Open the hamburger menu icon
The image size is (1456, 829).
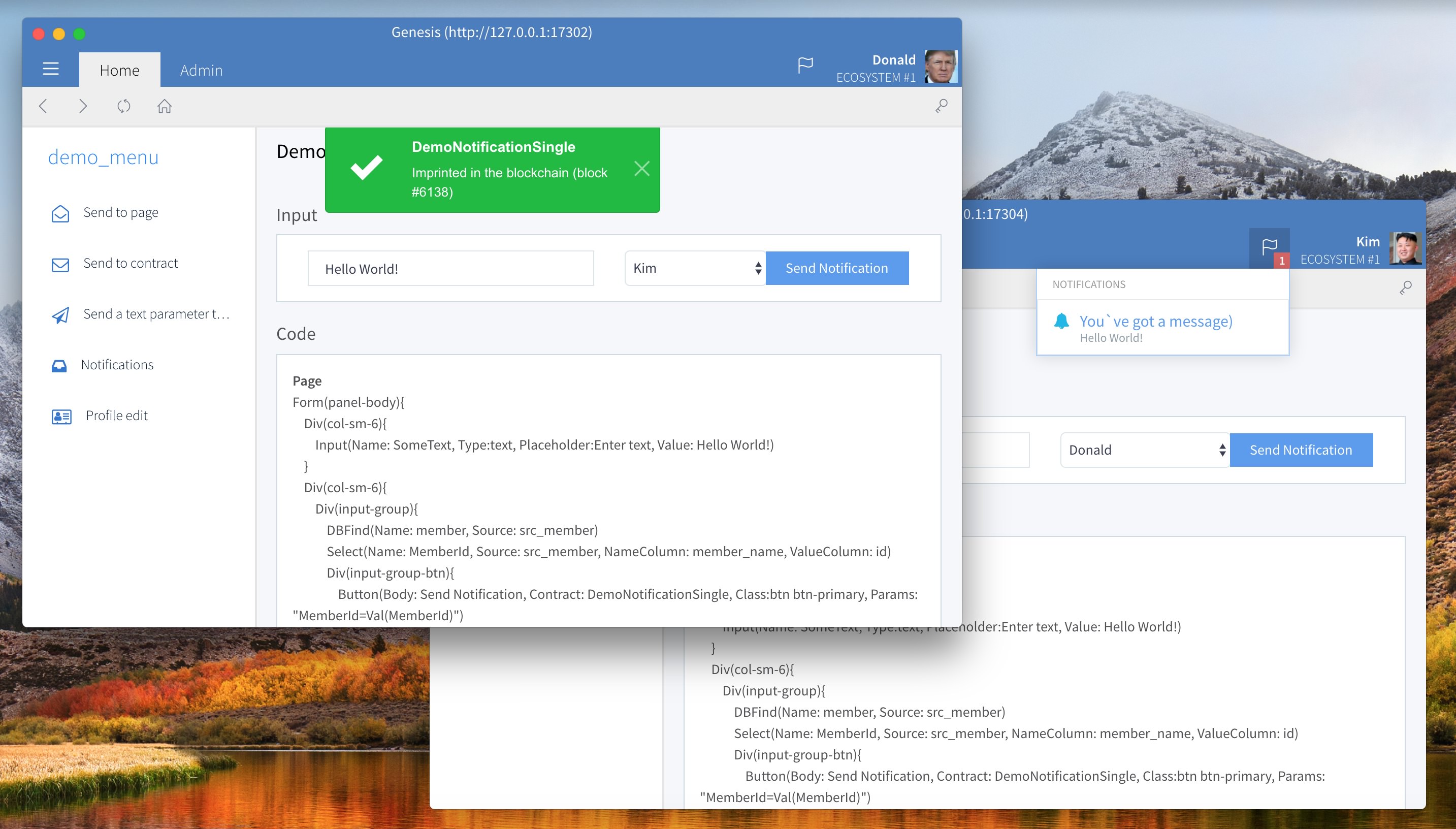tap(51, 70)
